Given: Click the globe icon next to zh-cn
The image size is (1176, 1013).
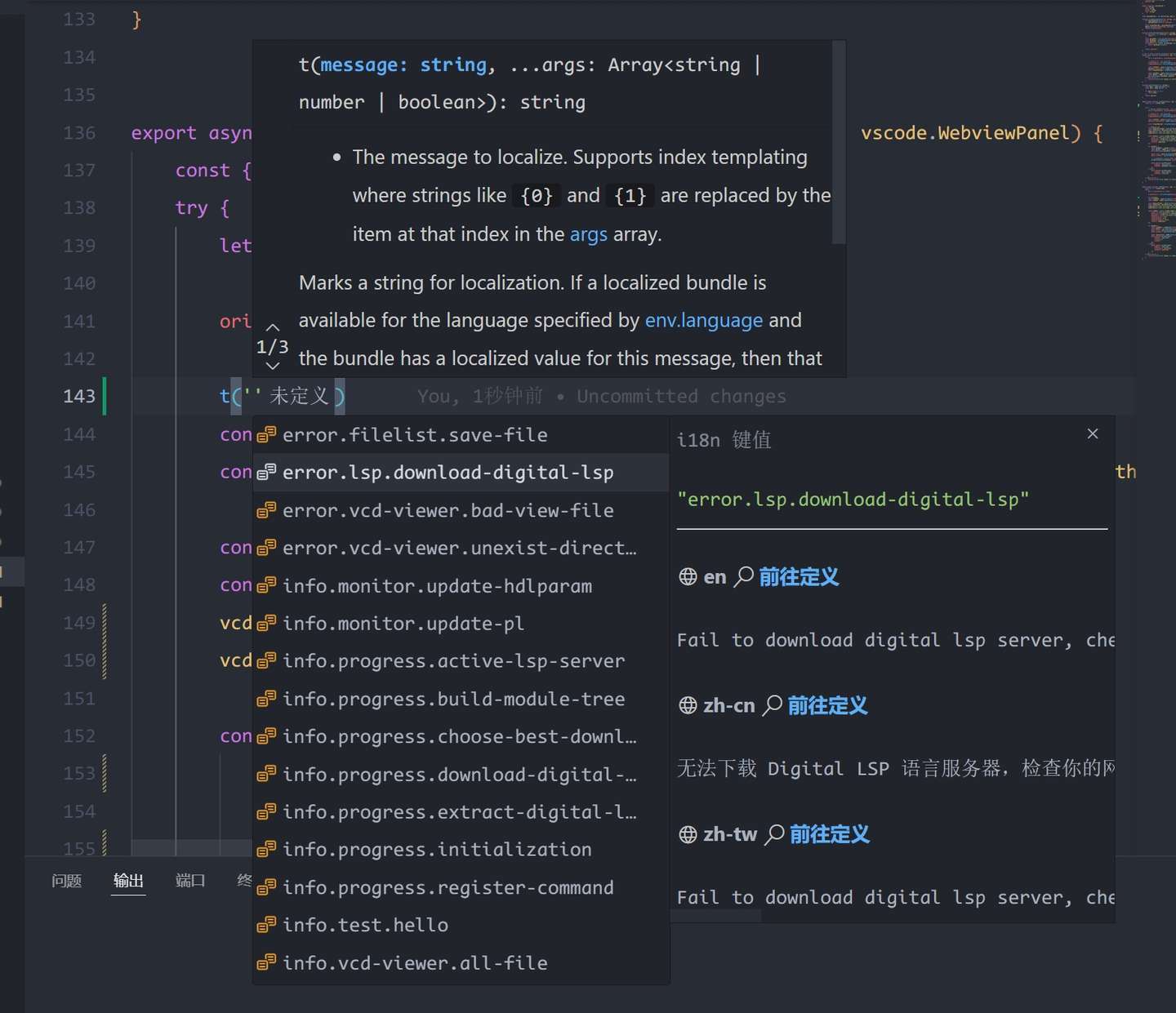Looking at the screenshot, I should (x=688, y=705).
